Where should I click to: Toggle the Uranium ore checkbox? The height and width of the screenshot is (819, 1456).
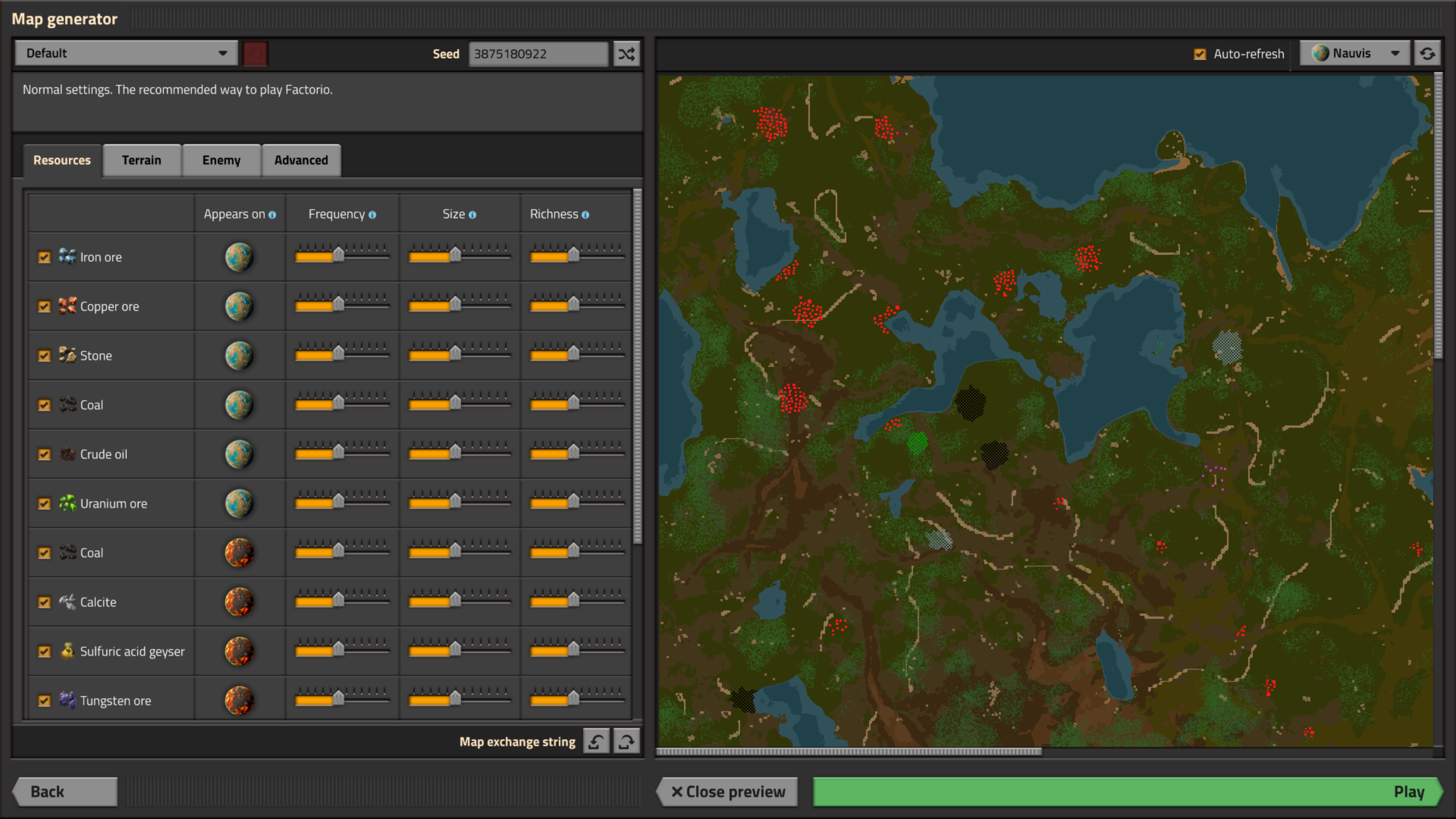pos(44,504)
